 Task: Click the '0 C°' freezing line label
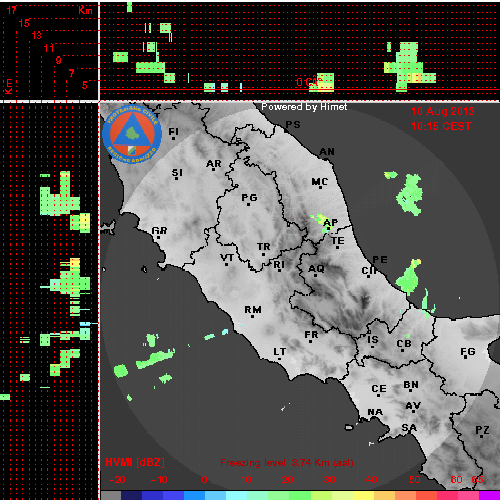pyautogui.click(x=308, y=82)
